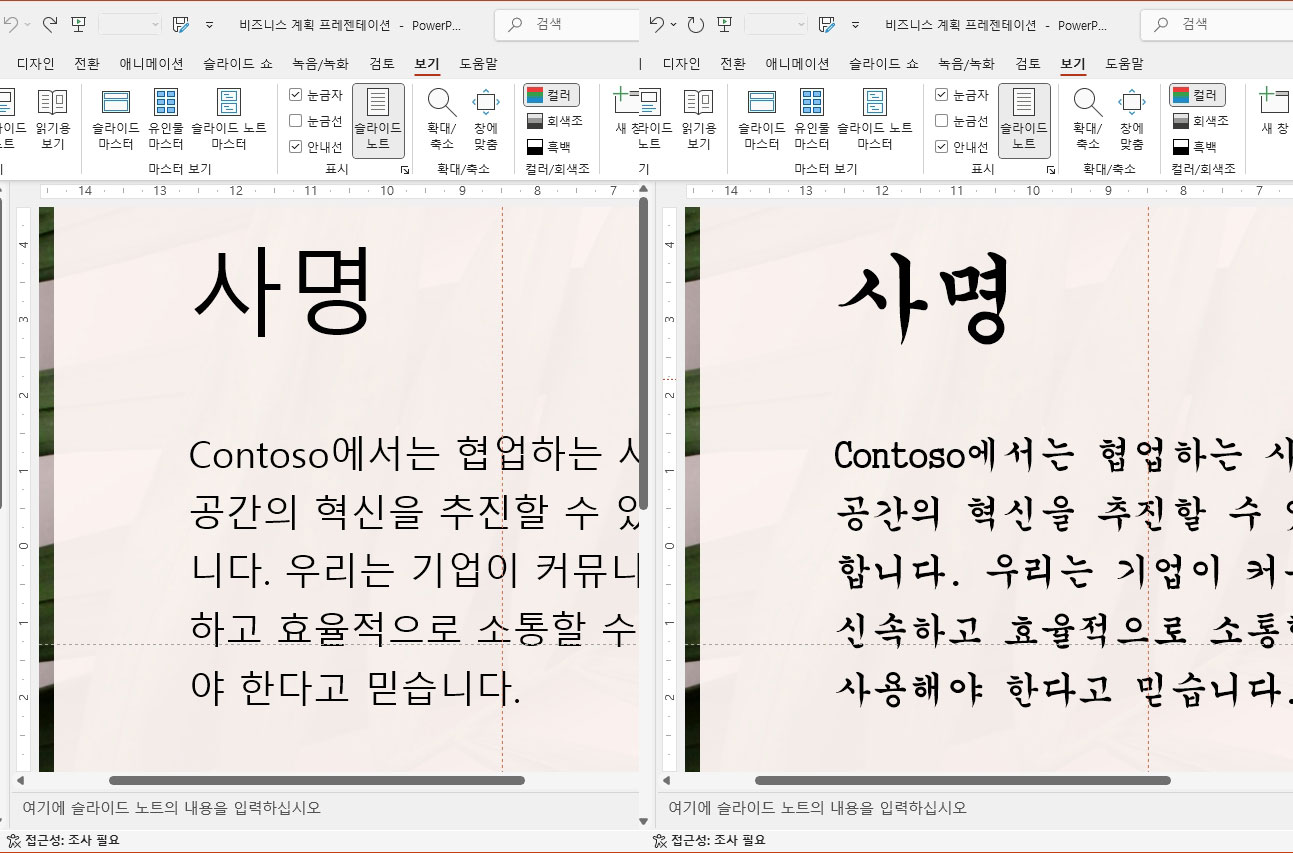Toggle 슬라이드 노트 pane in left window

point(378,120)
